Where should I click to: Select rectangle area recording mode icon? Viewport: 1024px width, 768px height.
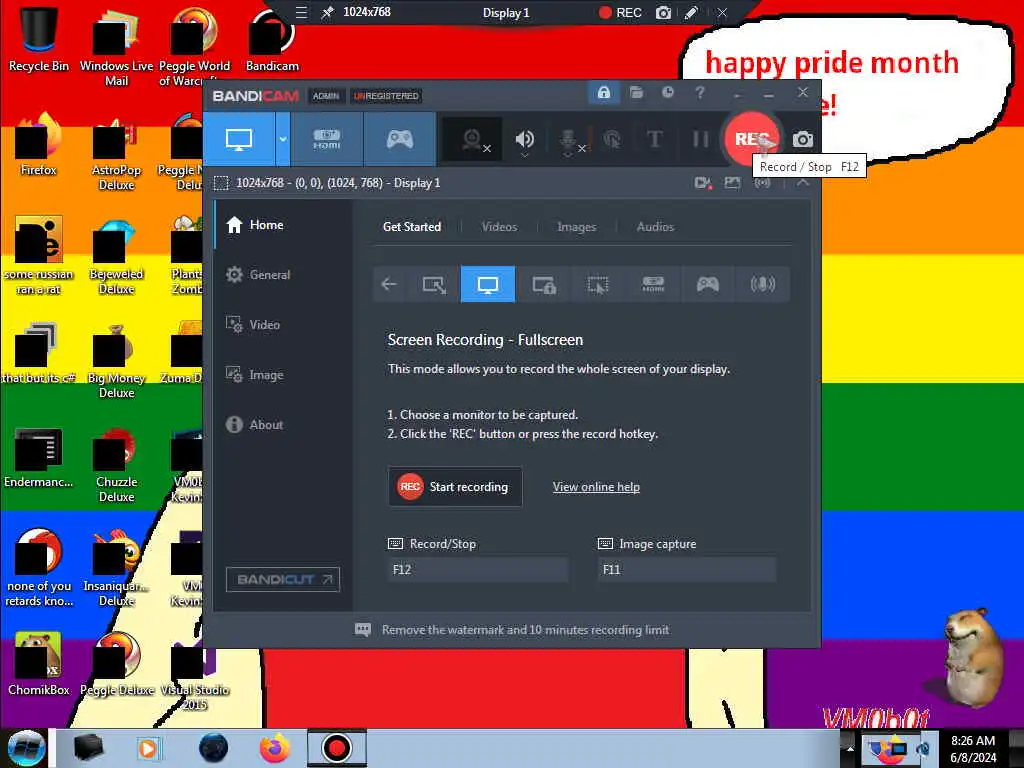(x=434, y=284)
